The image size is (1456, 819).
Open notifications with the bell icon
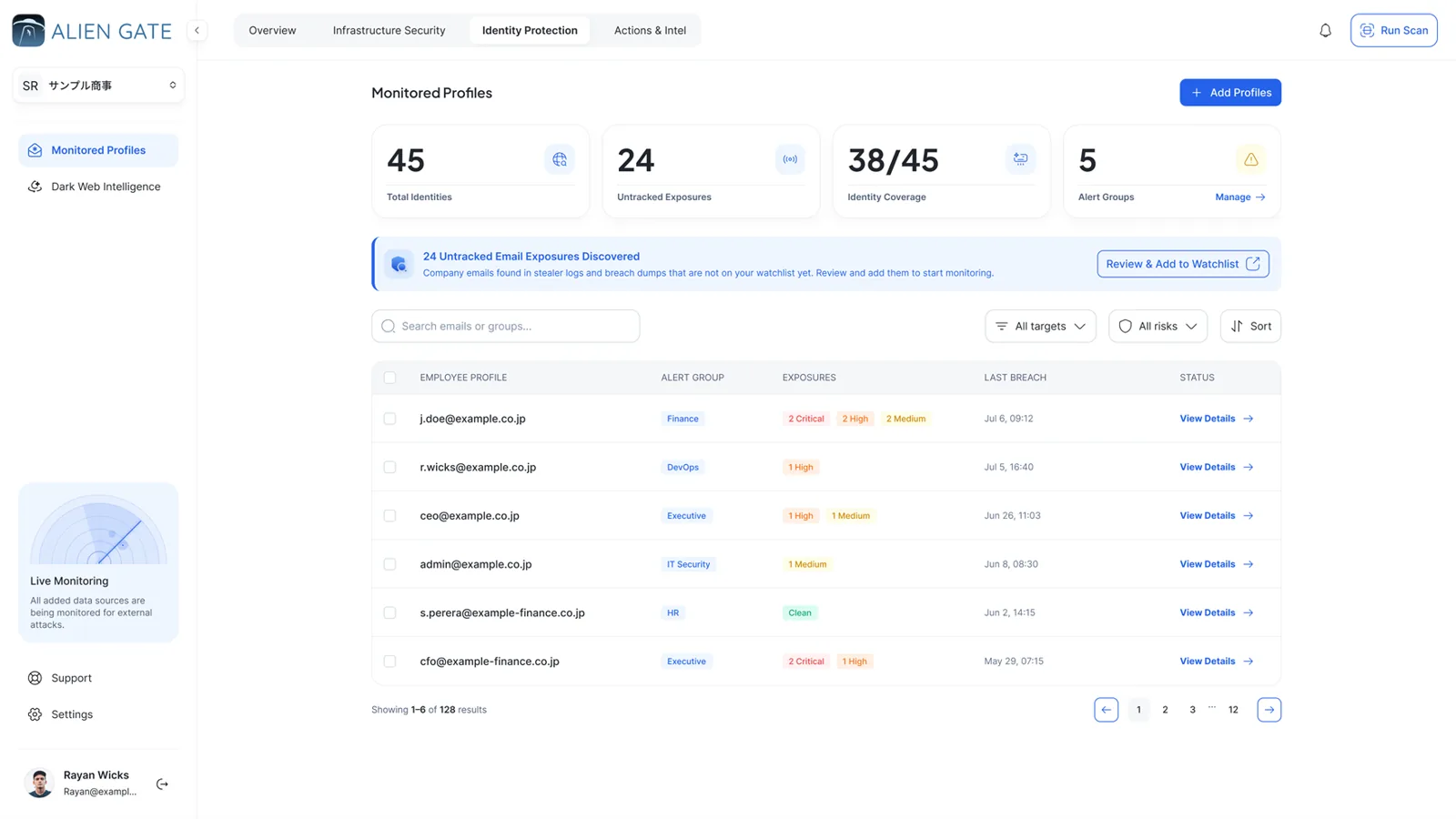click(x=1325, y=30)
